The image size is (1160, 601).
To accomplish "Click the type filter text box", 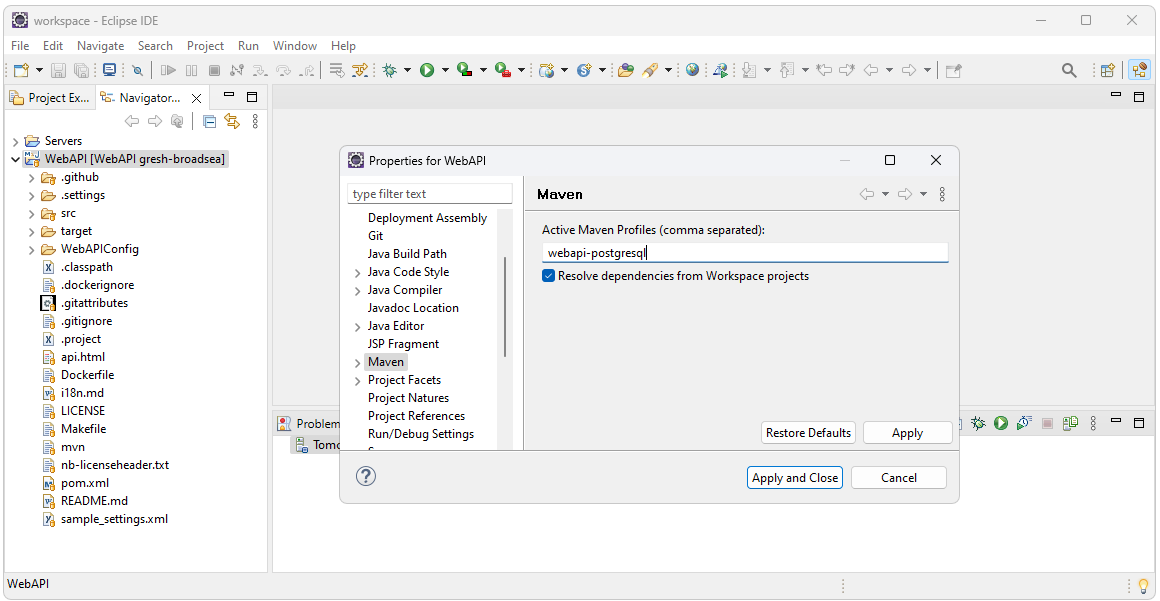I will (430, 194).
